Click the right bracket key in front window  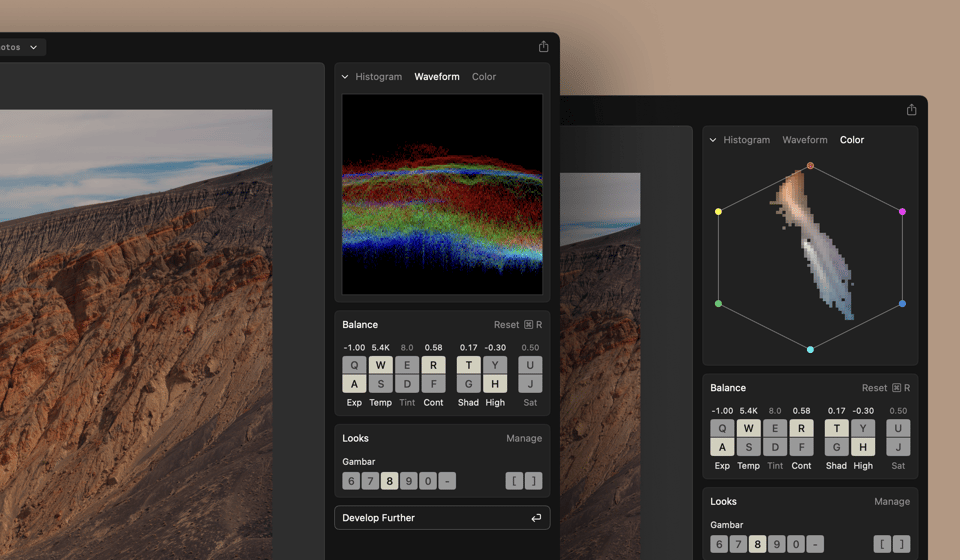pyautogui.click(x=533, y=481)
